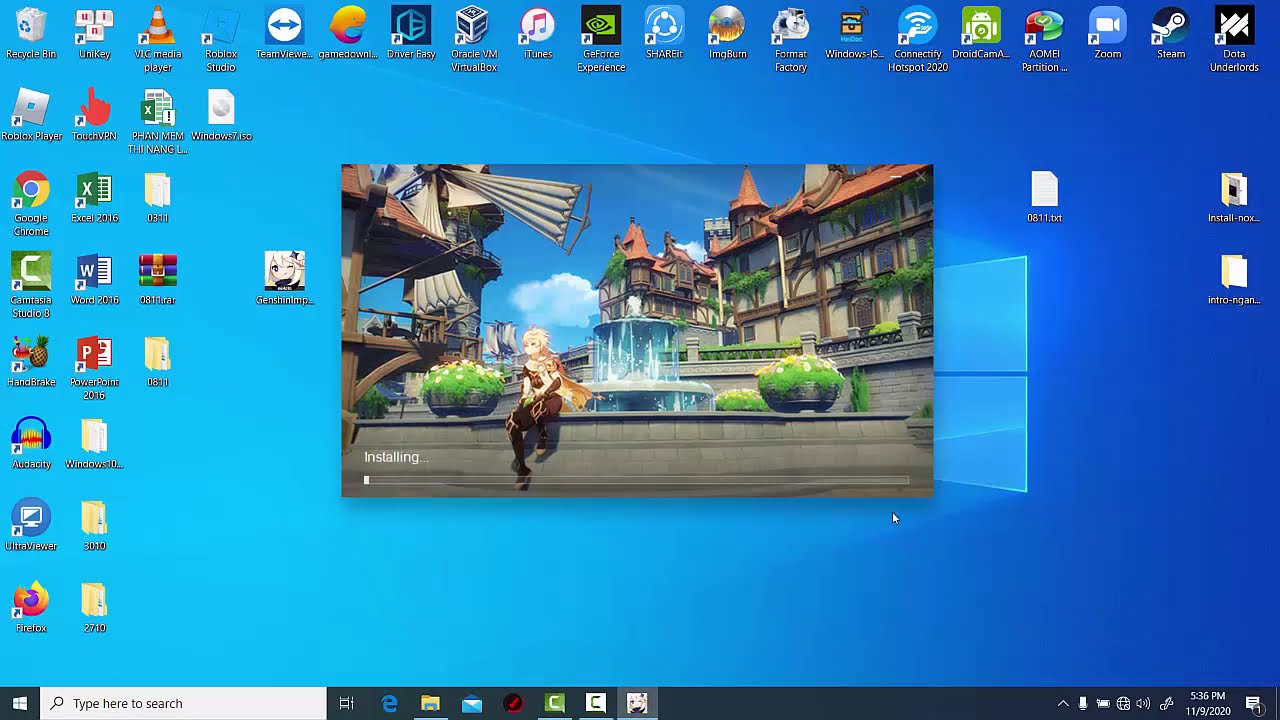Viewport: 1280px width, 720px height.
Task: Select the iTunes desktop shortcut
Action: pos(537,33)
